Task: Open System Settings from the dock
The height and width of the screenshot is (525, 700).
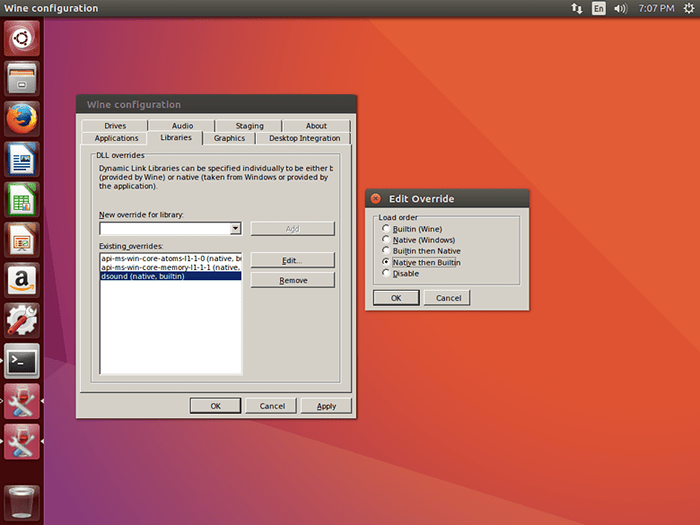Action: point(21,320)
